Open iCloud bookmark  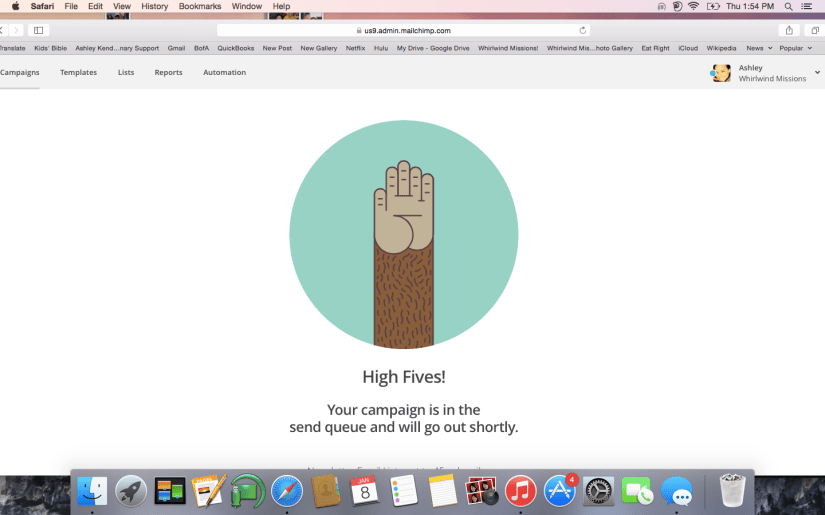688,48
